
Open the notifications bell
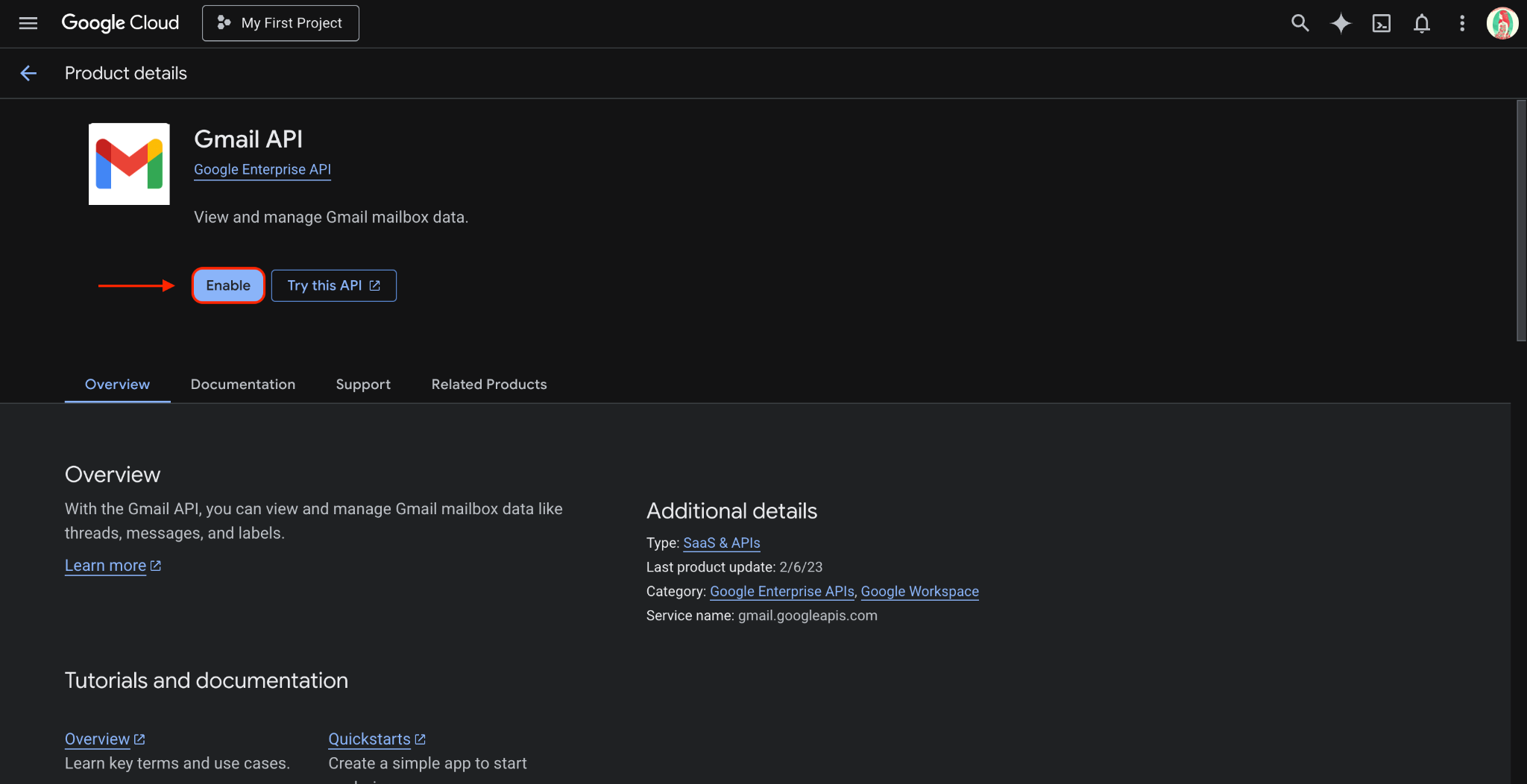point(1422,23)
